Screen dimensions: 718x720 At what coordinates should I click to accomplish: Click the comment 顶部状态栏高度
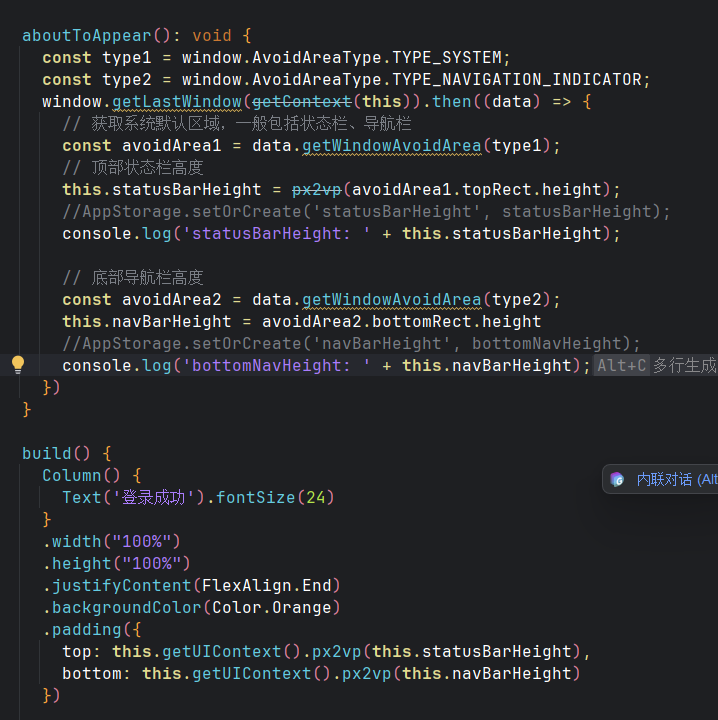[x=133, y=168]
